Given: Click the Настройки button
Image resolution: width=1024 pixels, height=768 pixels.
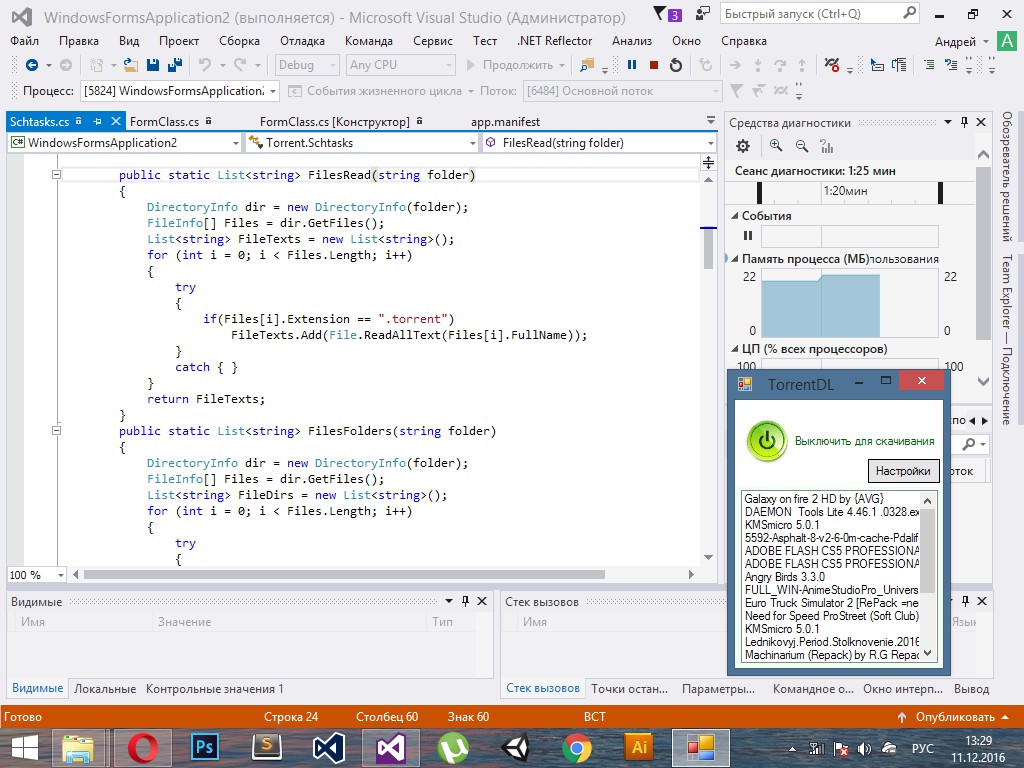Looking at the screenshot, I should coord(902,471).
